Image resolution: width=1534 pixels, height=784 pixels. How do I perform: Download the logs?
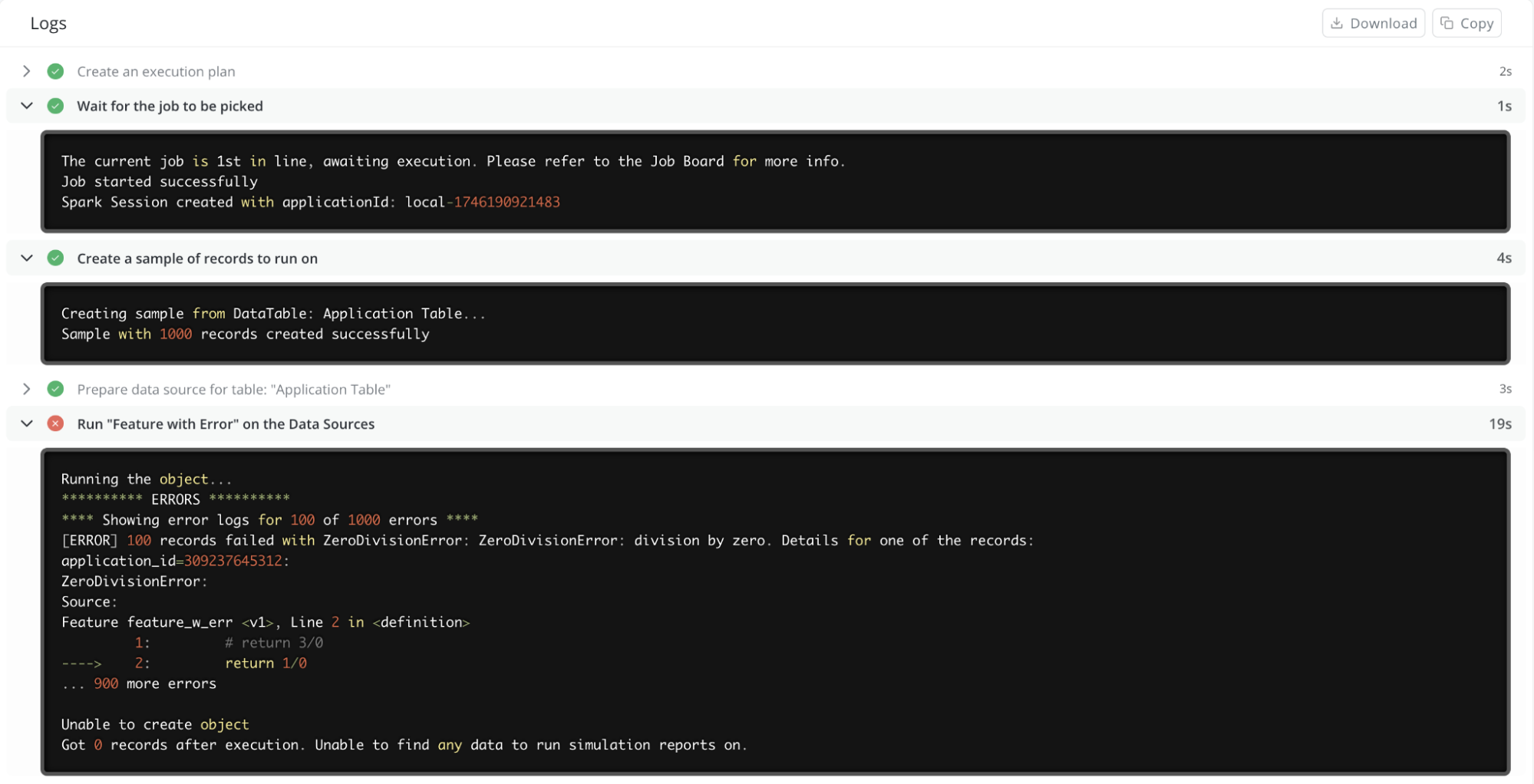coord(1373,23)
